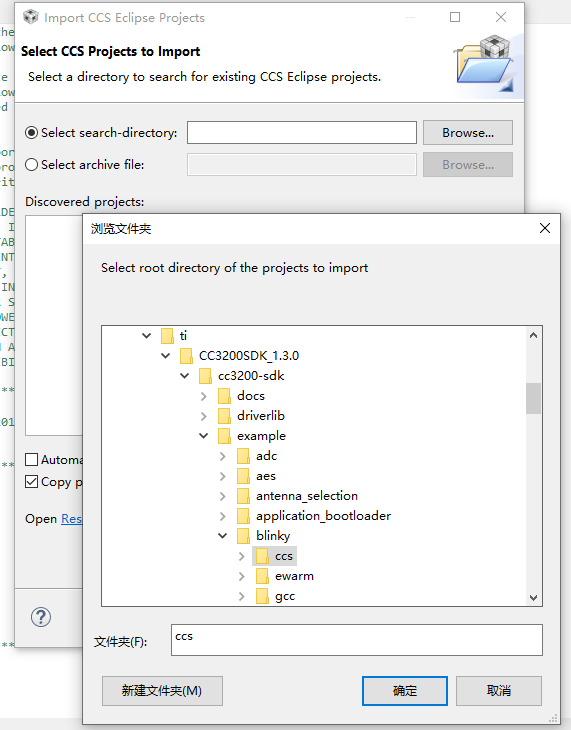Image resolution: width=571 pixels, height=730 pixels.
Task: Click the cc3200-sdk folder icon
Action: pos(205,376)
